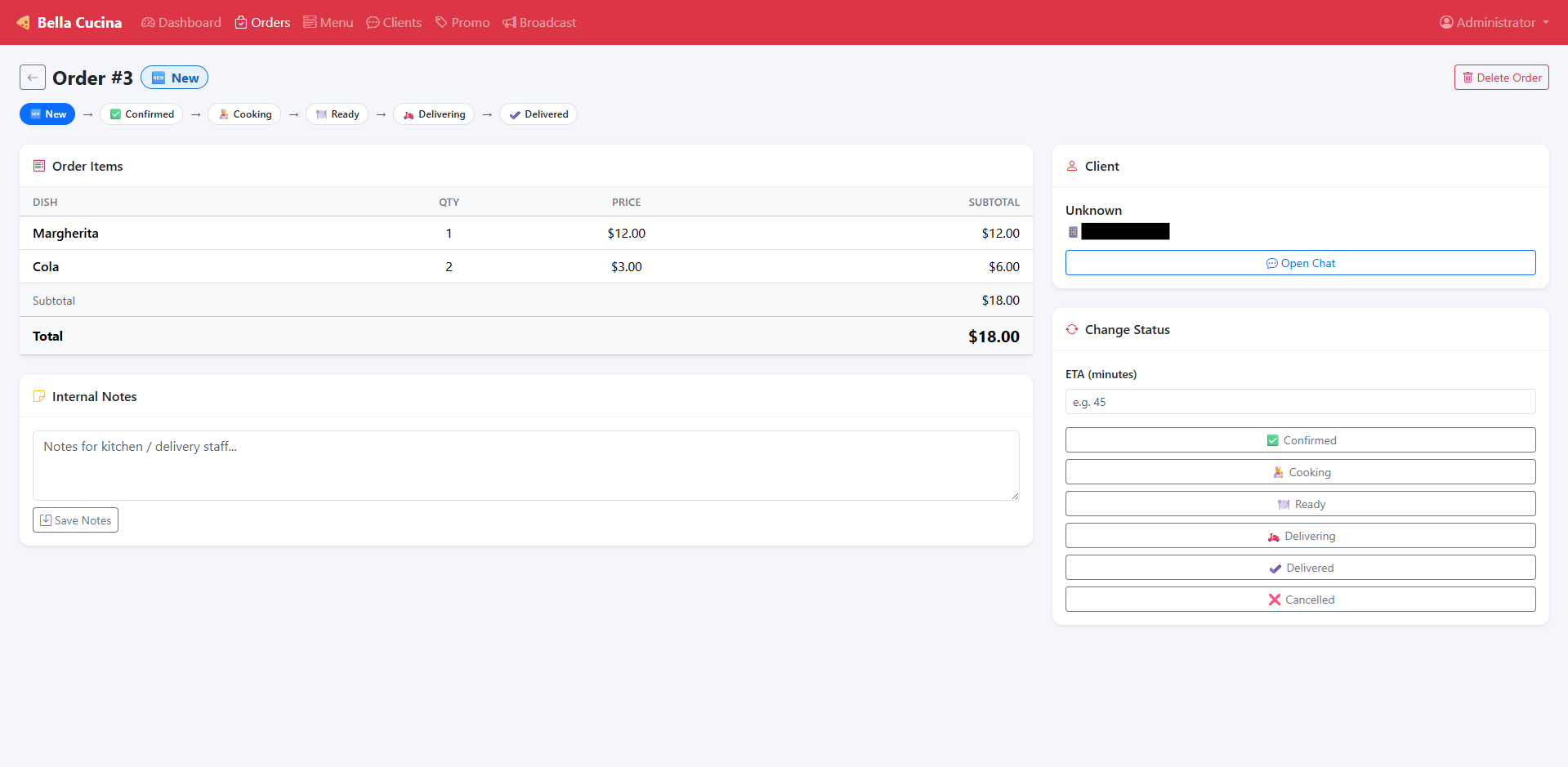Go to the Orders section
The image size is (1568, 767).
[262, 22]
